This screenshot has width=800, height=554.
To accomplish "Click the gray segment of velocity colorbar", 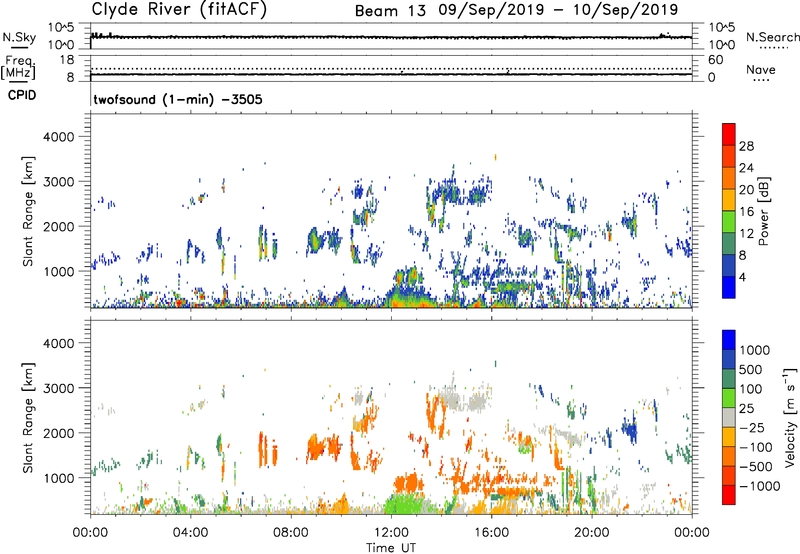I will [x=729, y=417].
